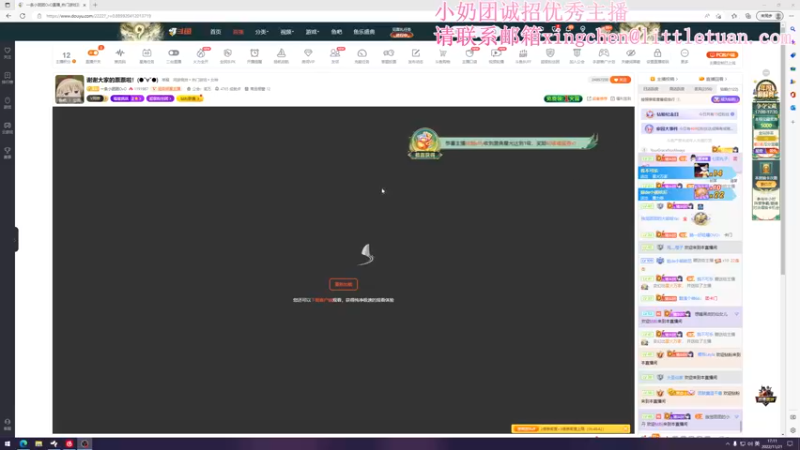Click the green banner above the player
The image size is (800, 450).
563,98
